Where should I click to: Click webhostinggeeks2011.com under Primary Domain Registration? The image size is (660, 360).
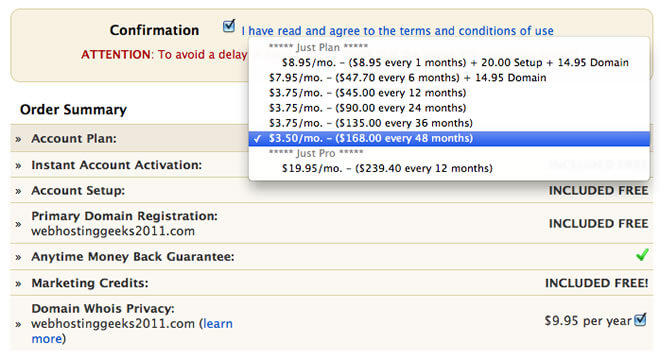point(113,231)
